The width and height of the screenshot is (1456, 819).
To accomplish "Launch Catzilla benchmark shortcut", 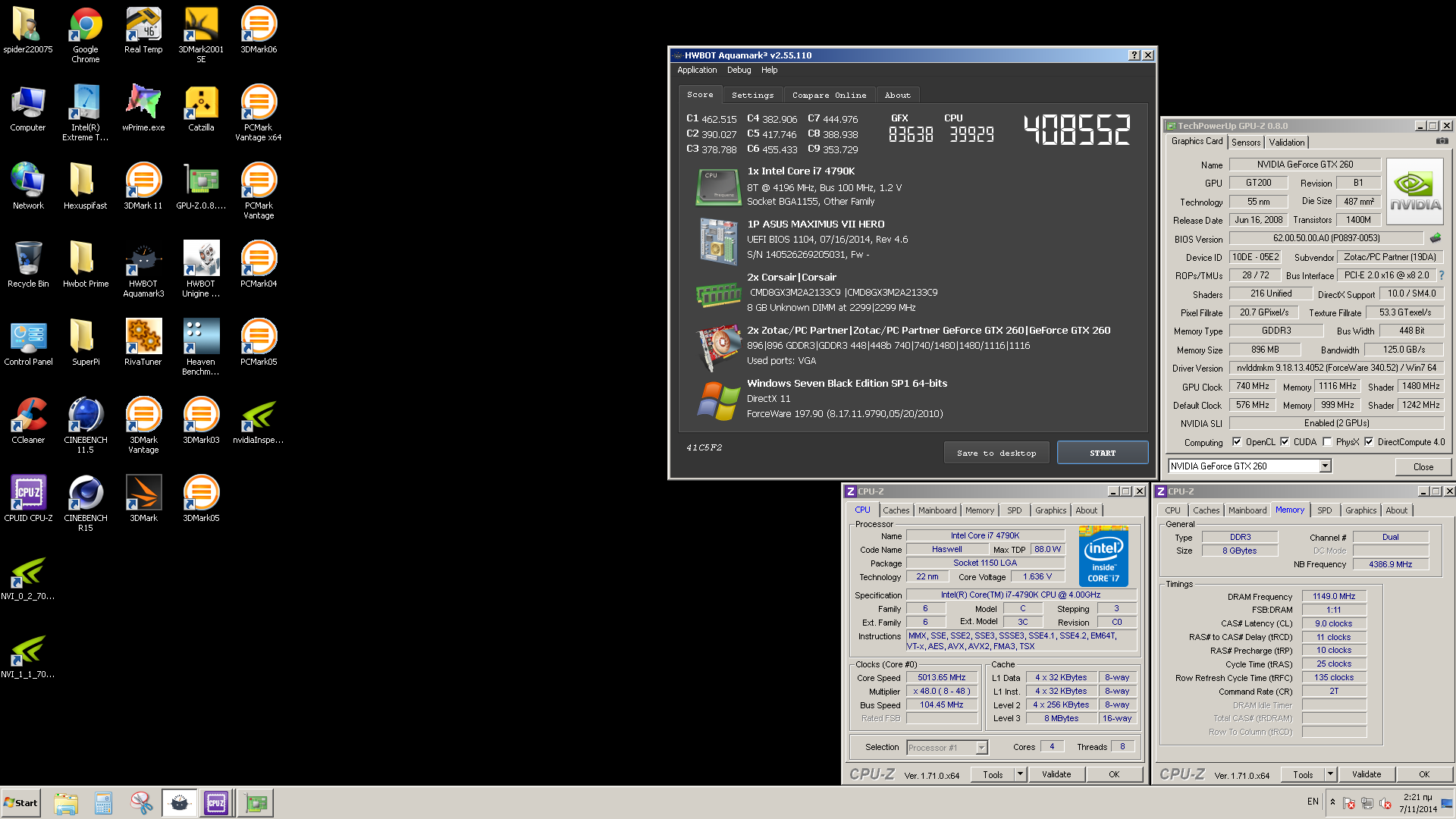I will (x=201, y=108).
